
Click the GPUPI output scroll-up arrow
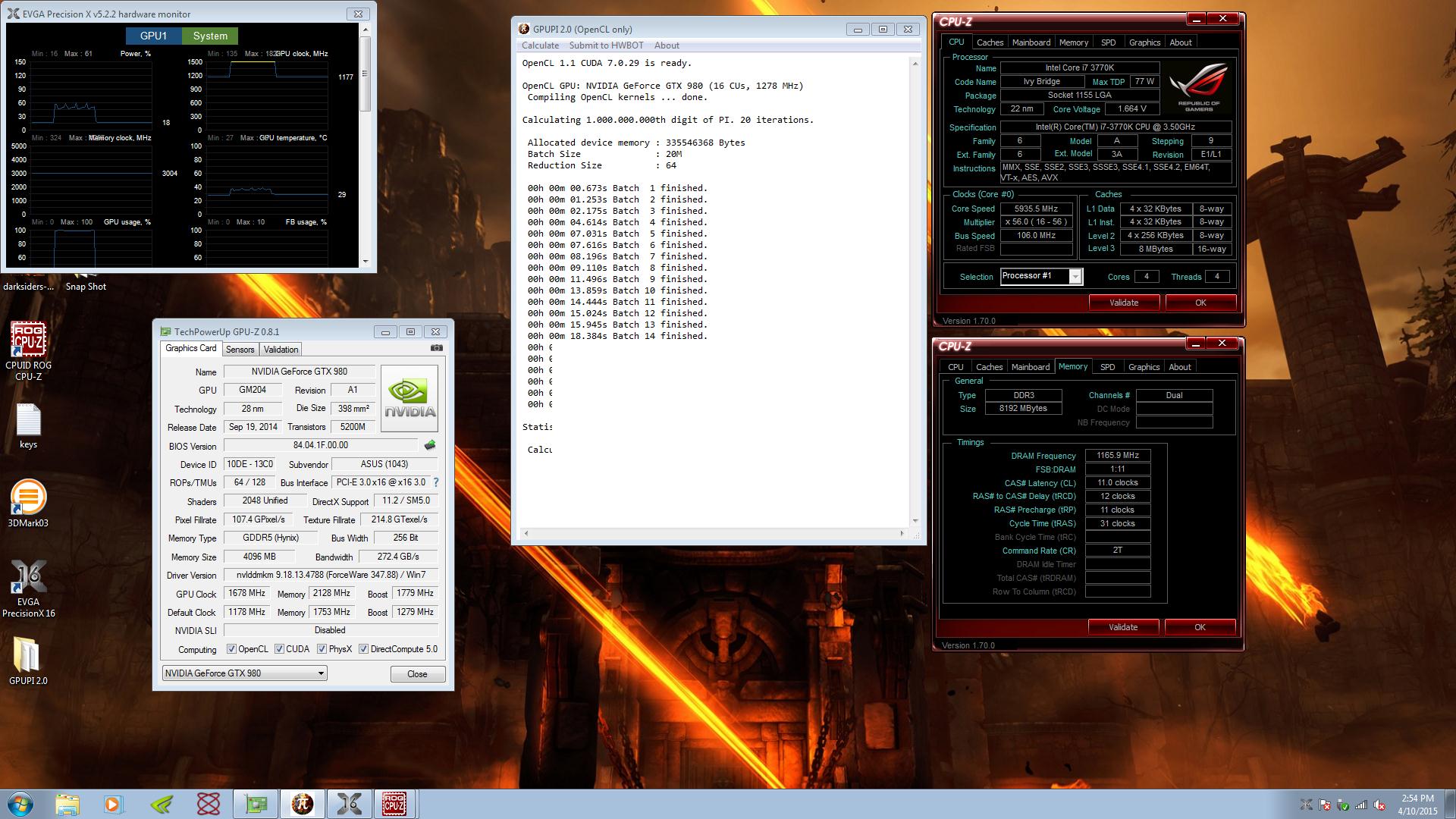pyautogui.click(x=915, y=63)
